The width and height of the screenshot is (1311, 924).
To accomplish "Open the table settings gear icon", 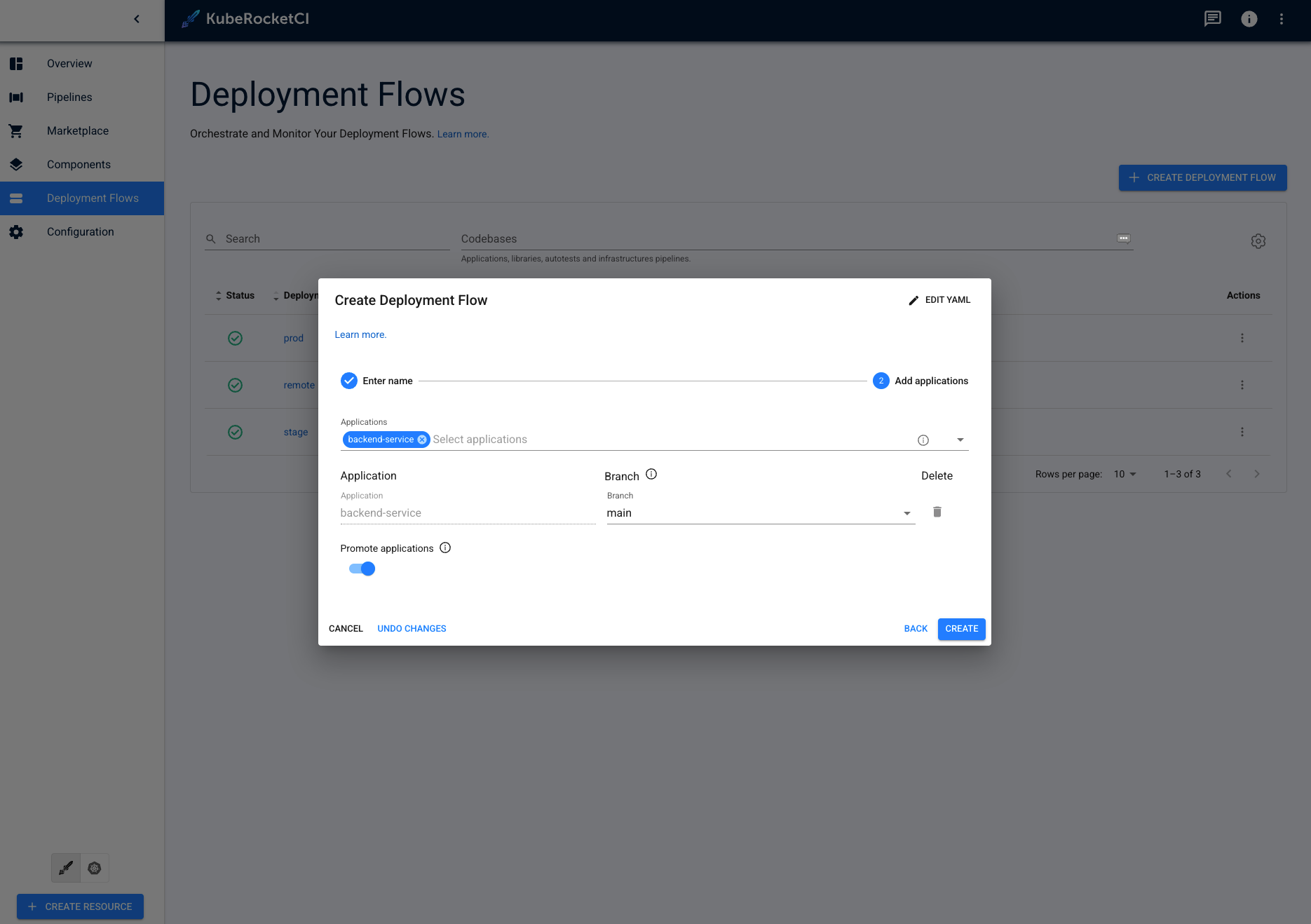I will pos(1258,240).
